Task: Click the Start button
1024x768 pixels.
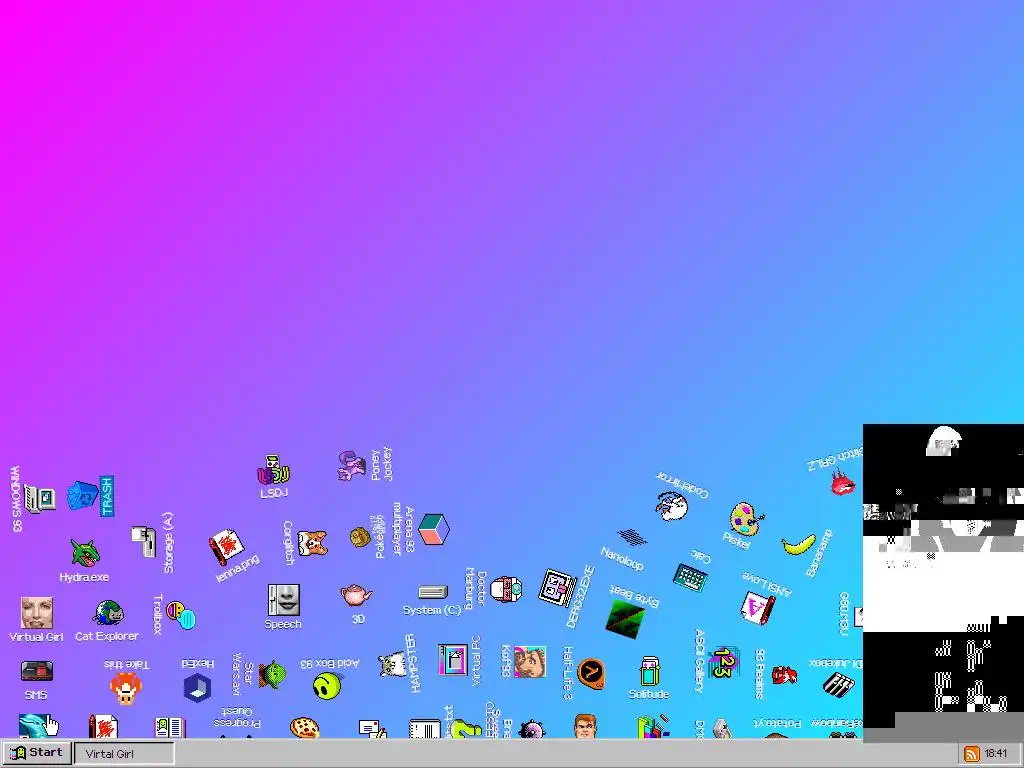Action: point(37,753)
